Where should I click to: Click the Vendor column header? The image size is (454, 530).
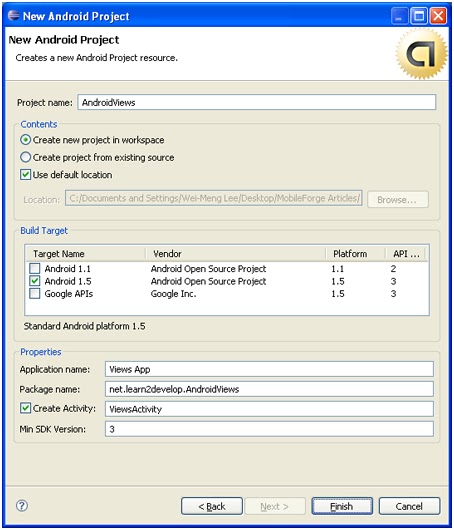(x=236, y=254)
